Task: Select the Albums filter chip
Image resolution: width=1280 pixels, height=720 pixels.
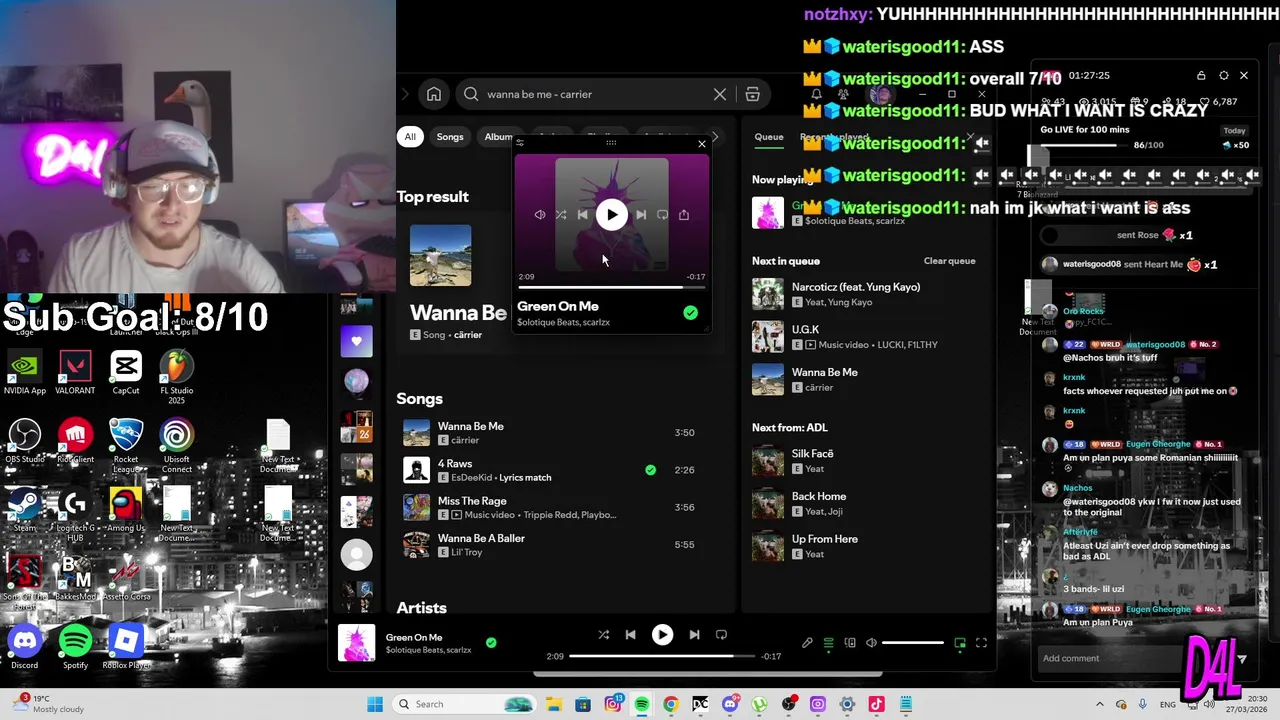Action: point(496,137)
